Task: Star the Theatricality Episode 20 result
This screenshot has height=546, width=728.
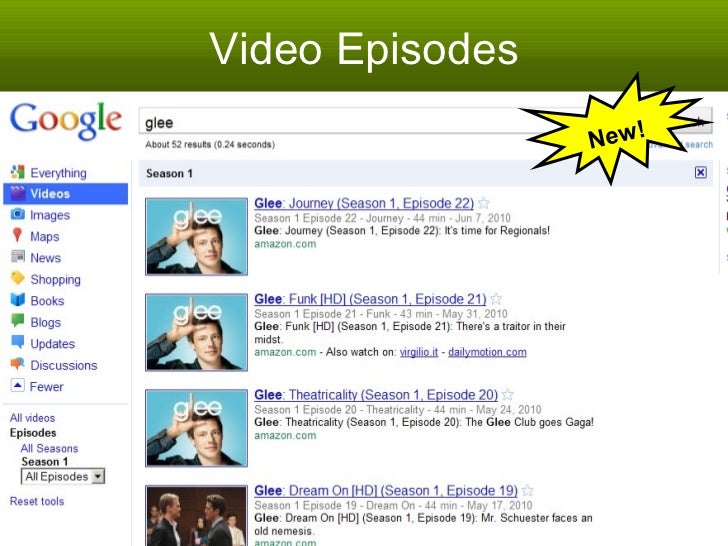Action: coord(507,395)
